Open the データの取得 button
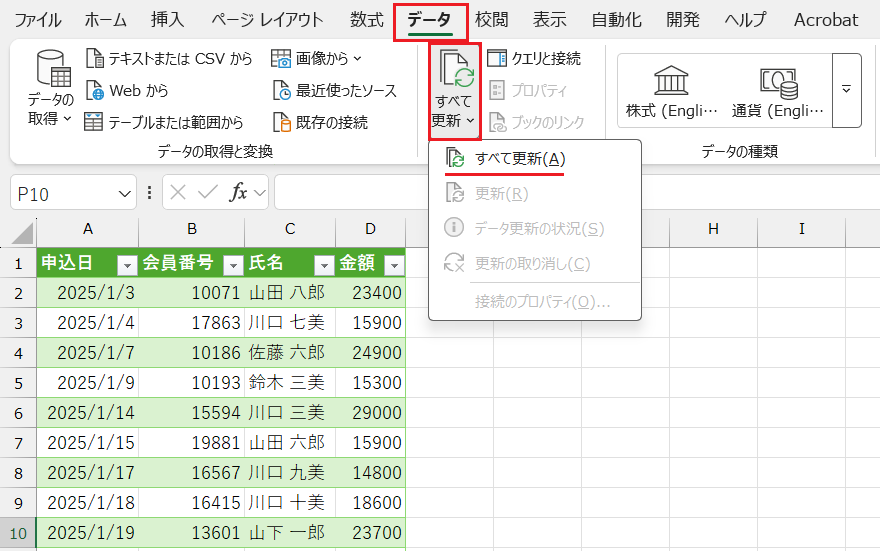The height and width of the screenshot is (551, 880). pyautogui.click(x=51, y=87)
